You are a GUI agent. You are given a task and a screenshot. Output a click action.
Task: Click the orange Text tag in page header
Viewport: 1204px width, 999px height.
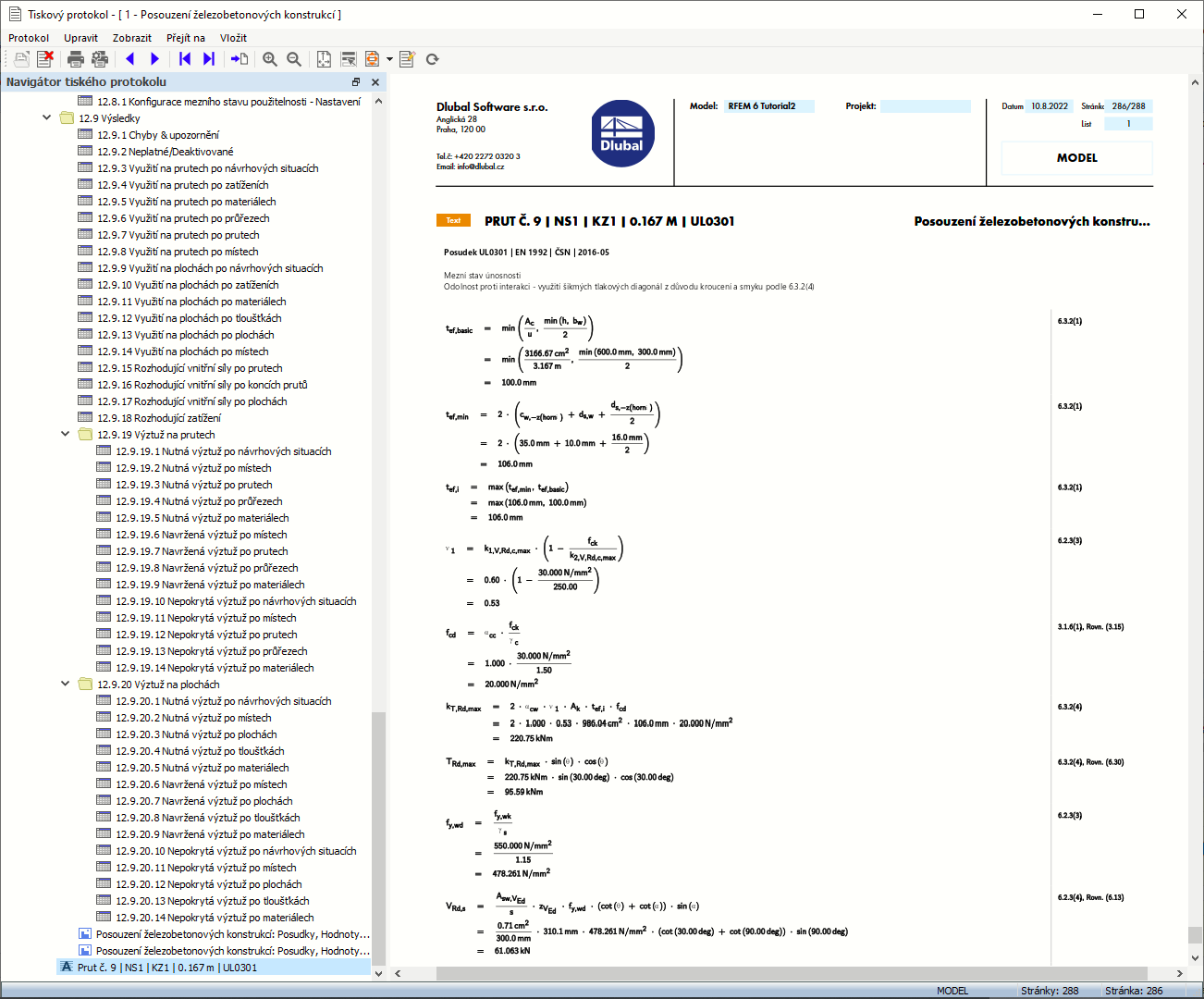click(454, 220)
